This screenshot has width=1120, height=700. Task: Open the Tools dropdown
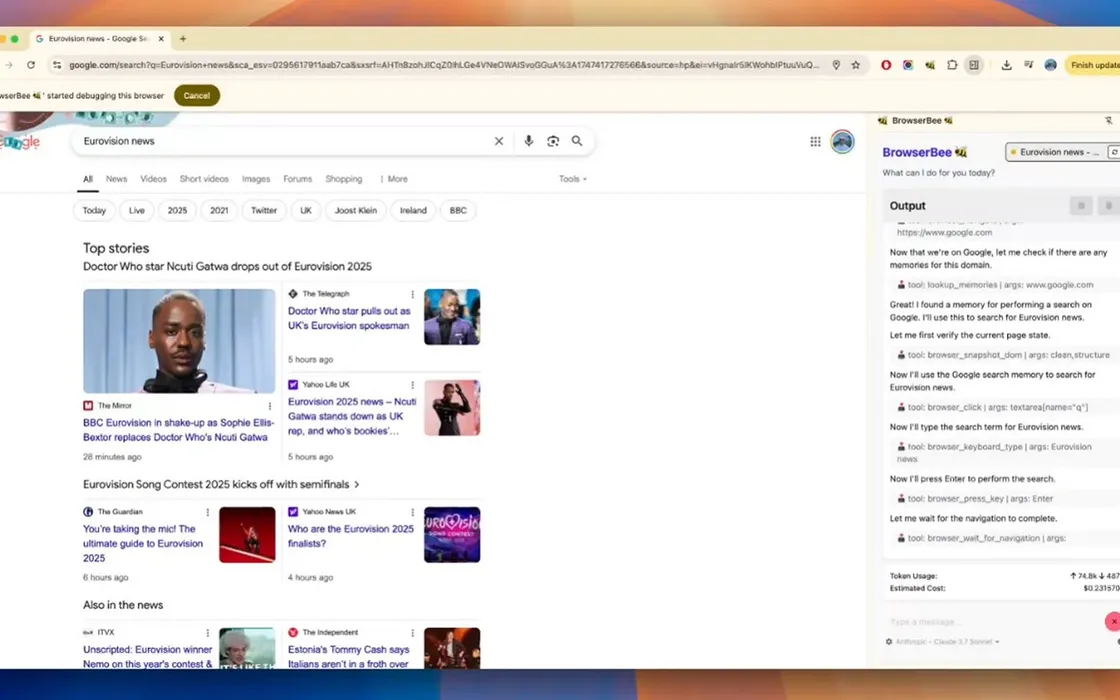point(572,179)
